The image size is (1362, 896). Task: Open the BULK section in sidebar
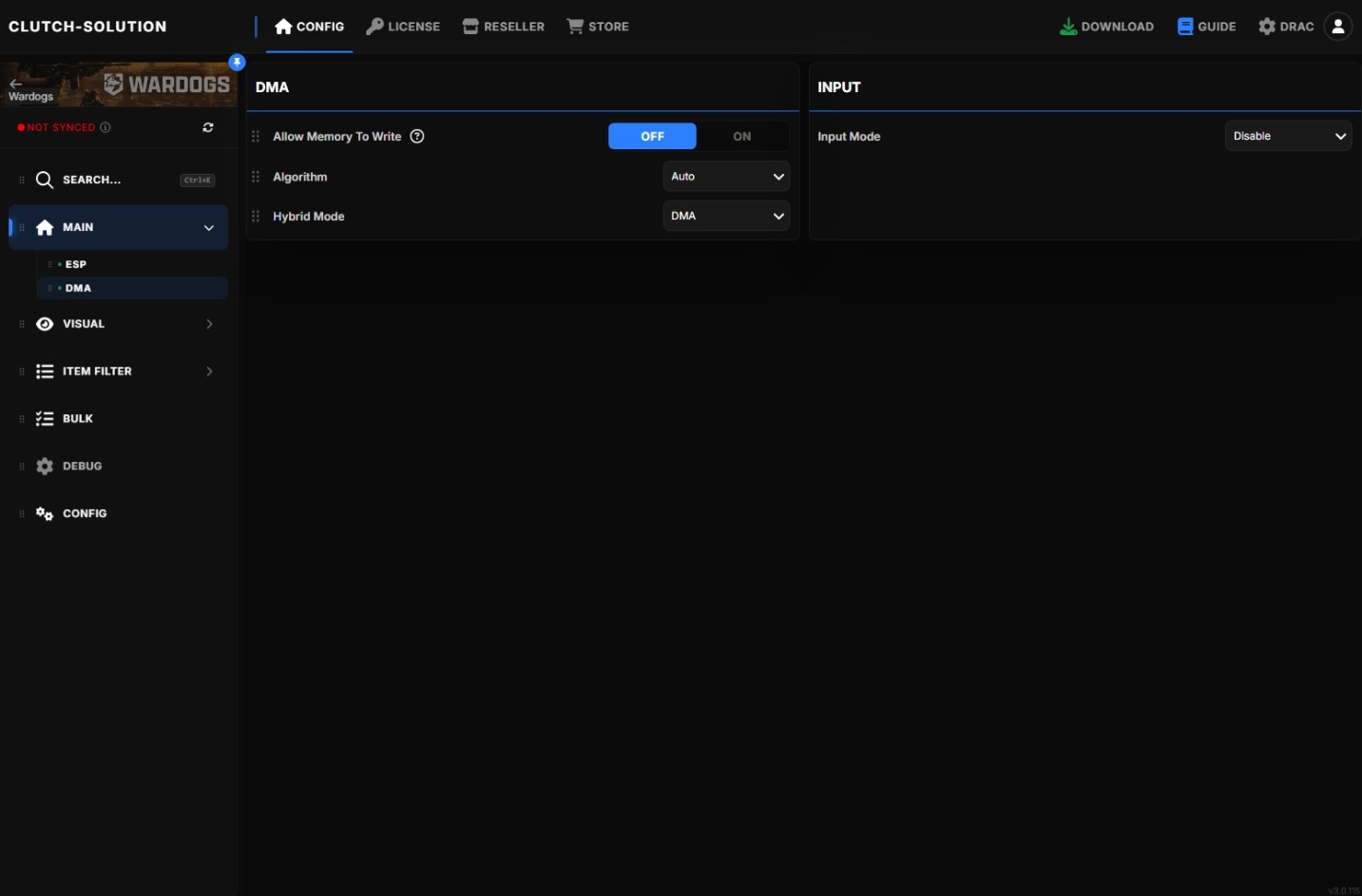point(118,419)
